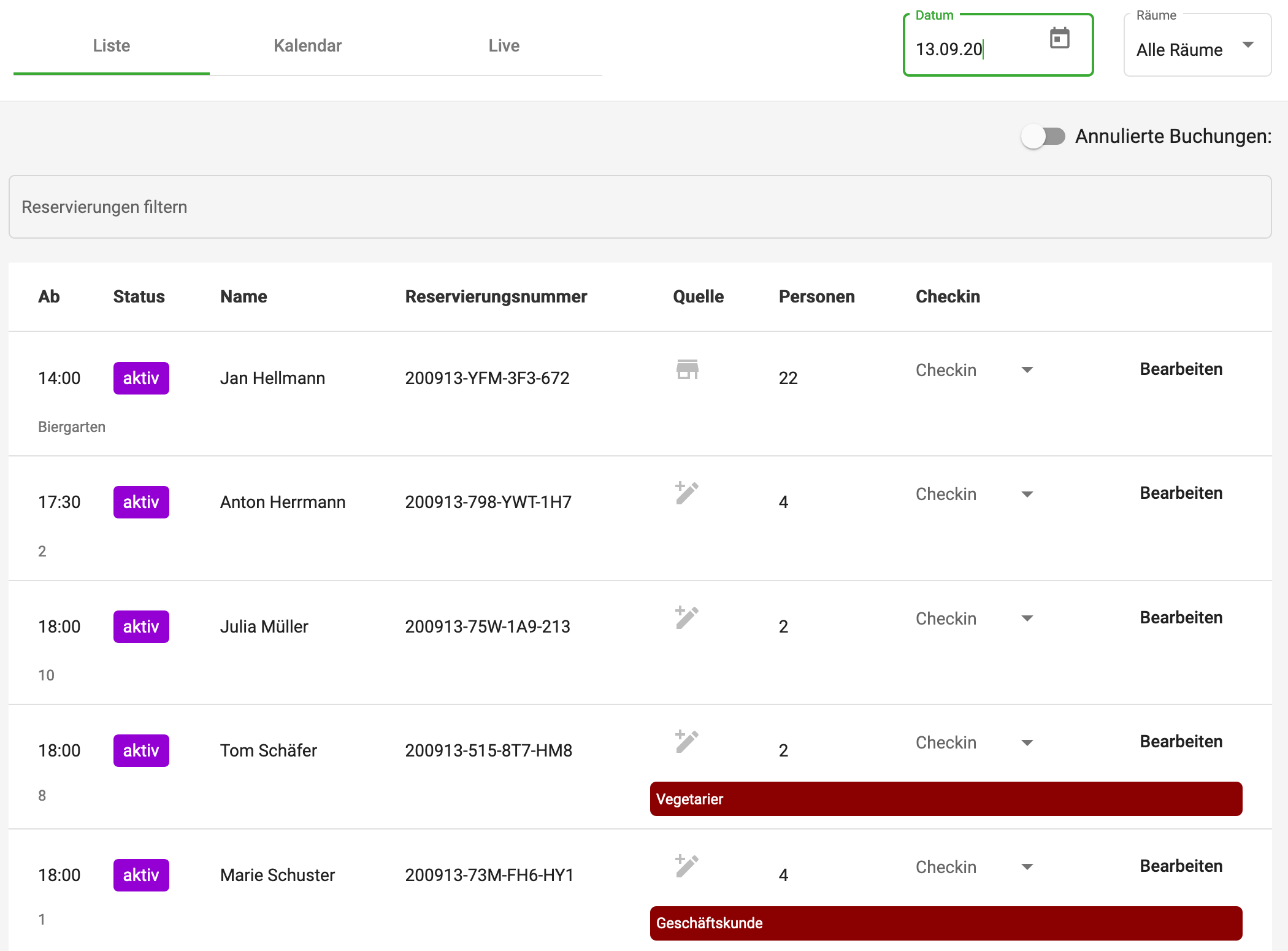The image size is (1288, 951).
Task: Click Bearbeiten for Jan Hellmann
Action: point(1181,369)
